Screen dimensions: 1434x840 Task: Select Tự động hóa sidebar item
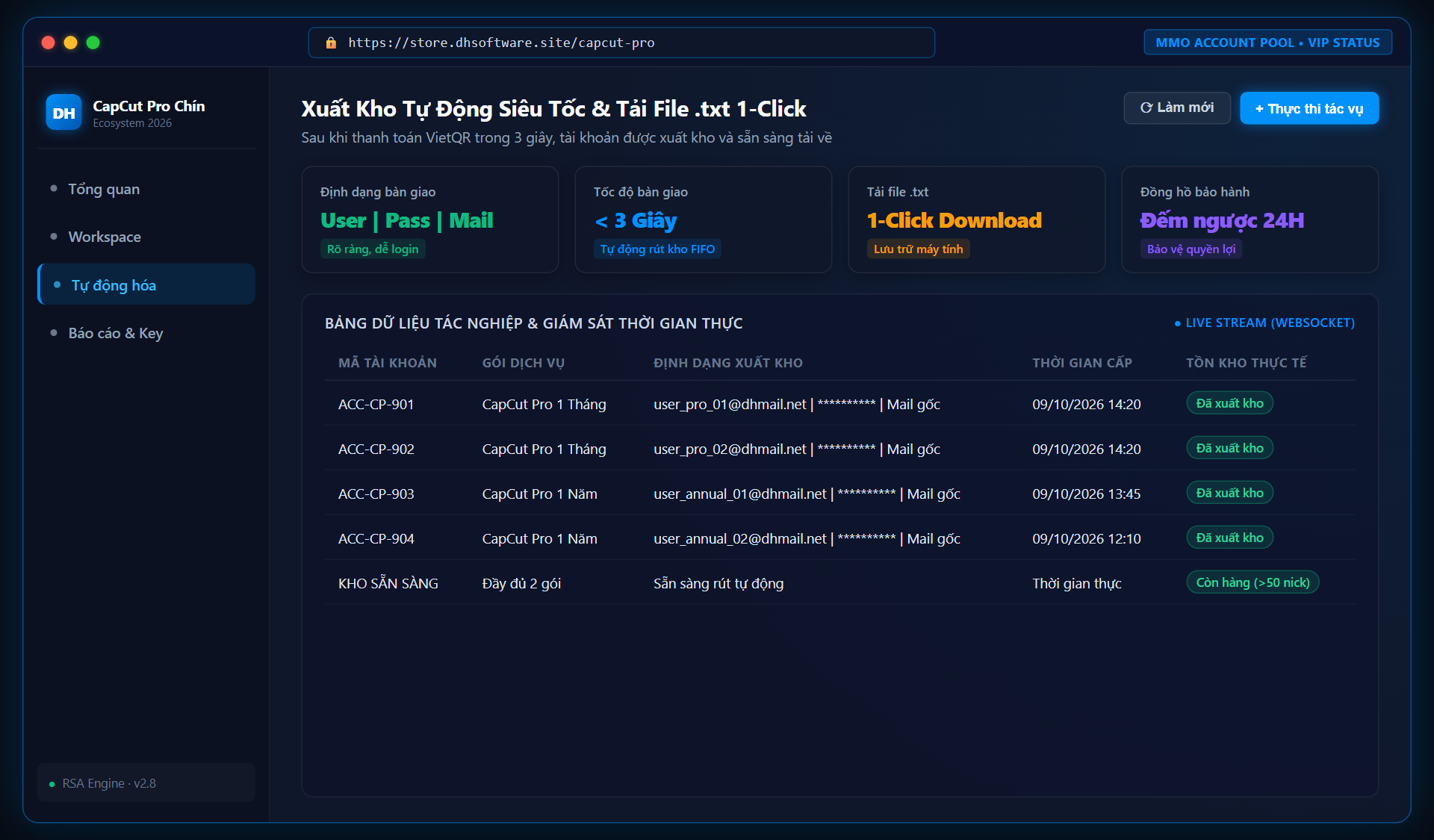click(146, 284)
